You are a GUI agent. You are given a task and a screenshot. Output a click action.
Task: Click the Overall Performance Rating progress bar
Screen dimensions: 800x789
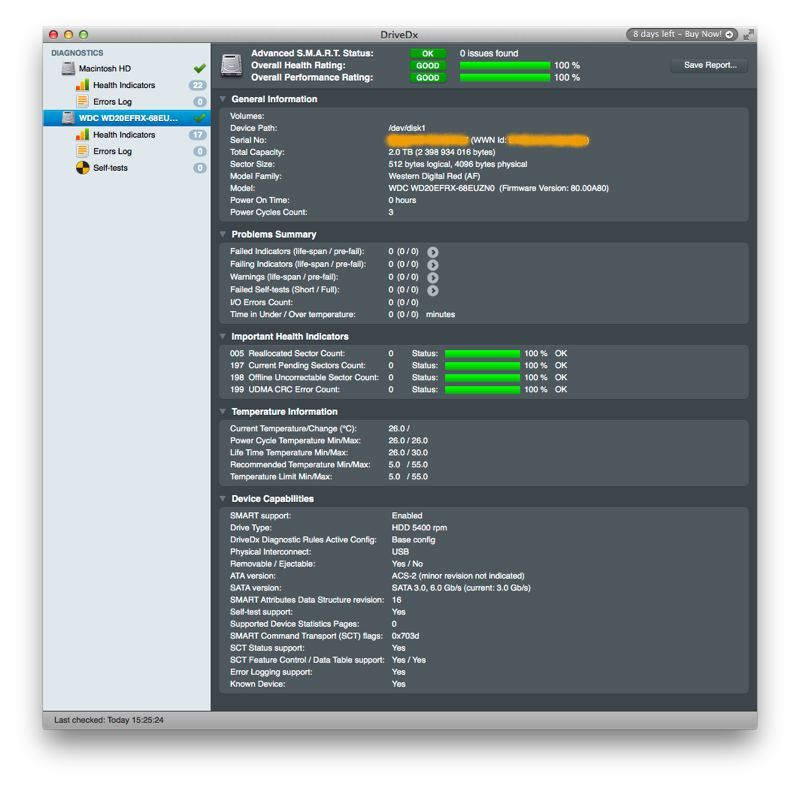[505, 78]
